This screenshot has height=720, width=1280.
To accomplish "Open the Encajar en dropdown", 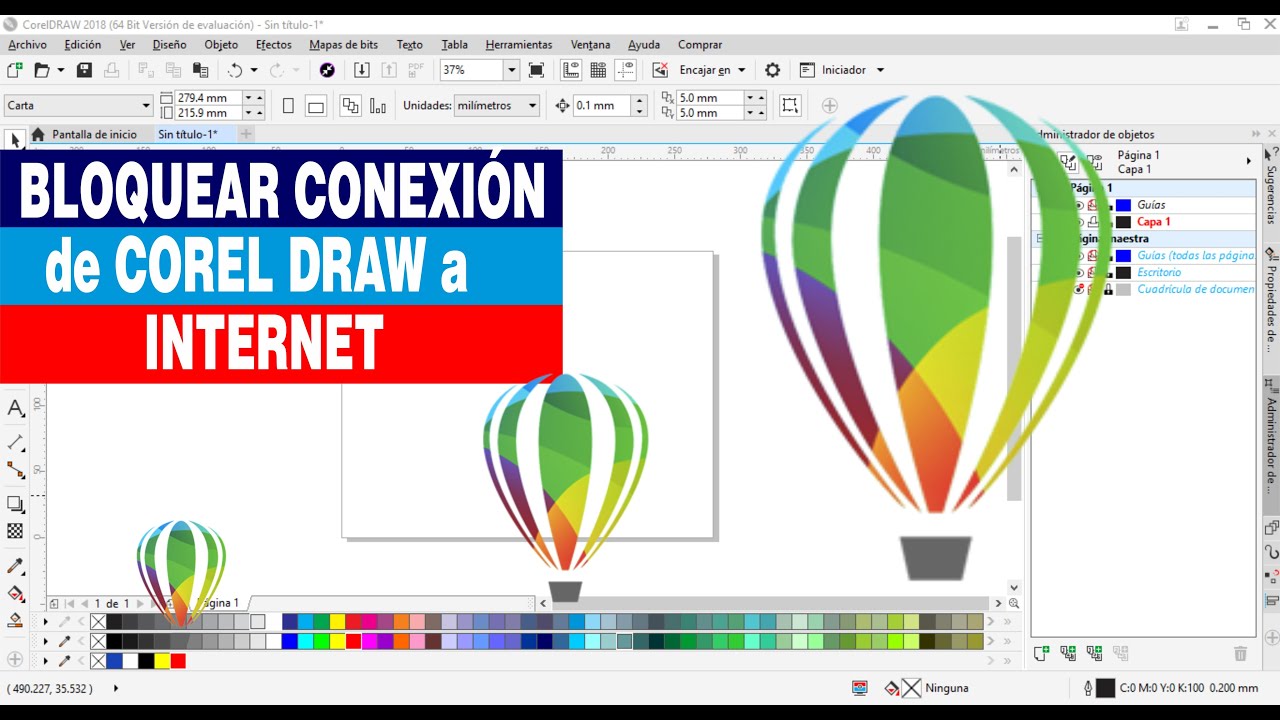I will 742,70.
